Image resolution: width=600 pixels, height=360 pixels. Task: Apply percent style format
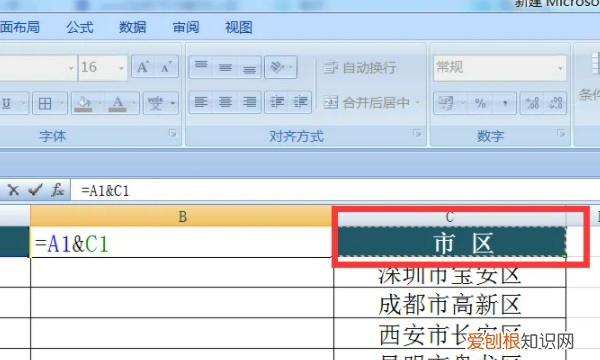pos(480,103)
